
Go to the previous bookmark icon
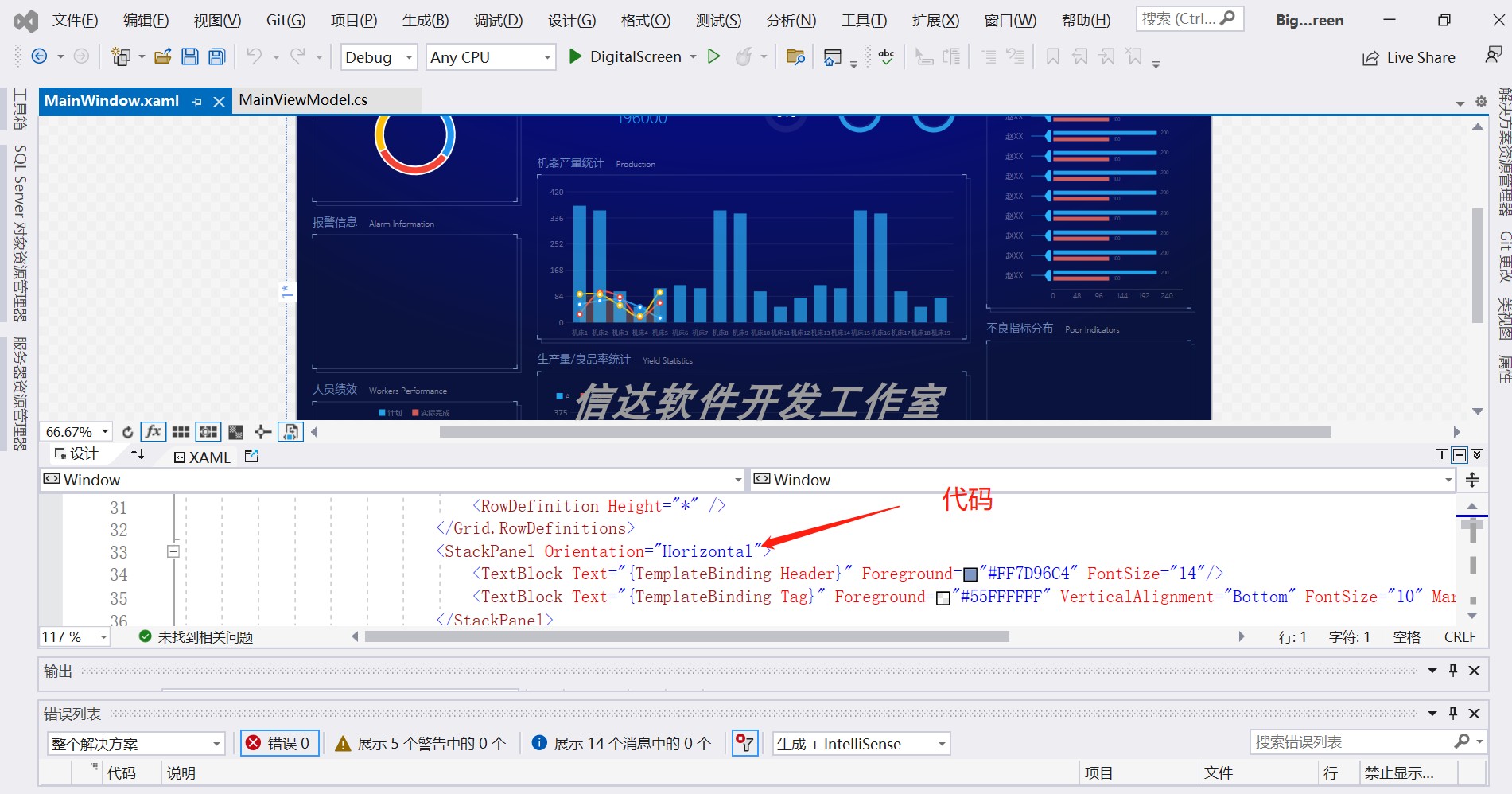[1079, 56]
